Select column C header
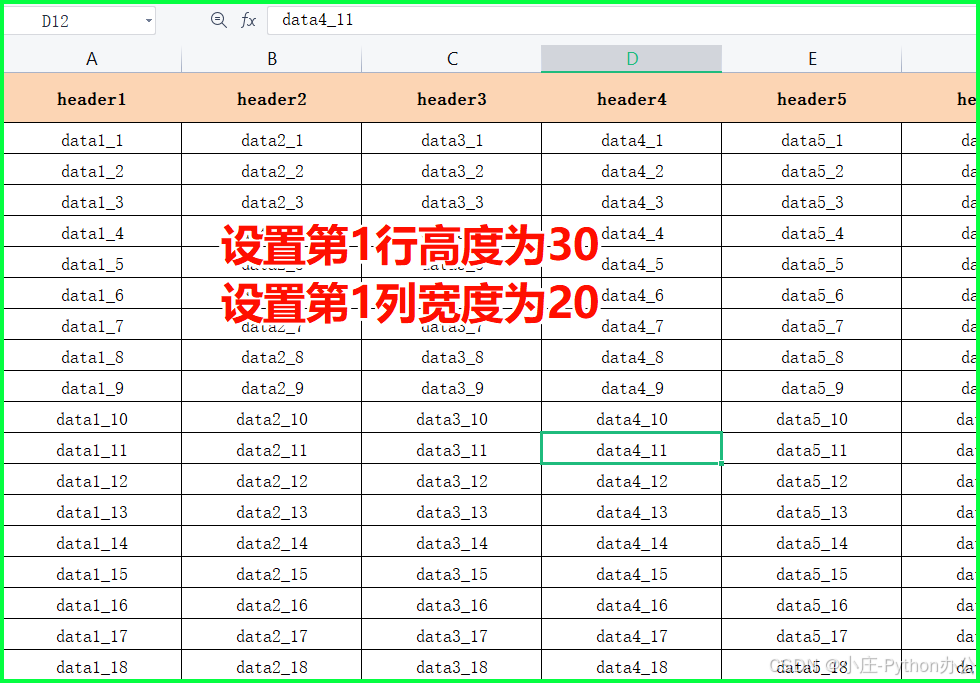Screen dimensions: 980x683 452,59
